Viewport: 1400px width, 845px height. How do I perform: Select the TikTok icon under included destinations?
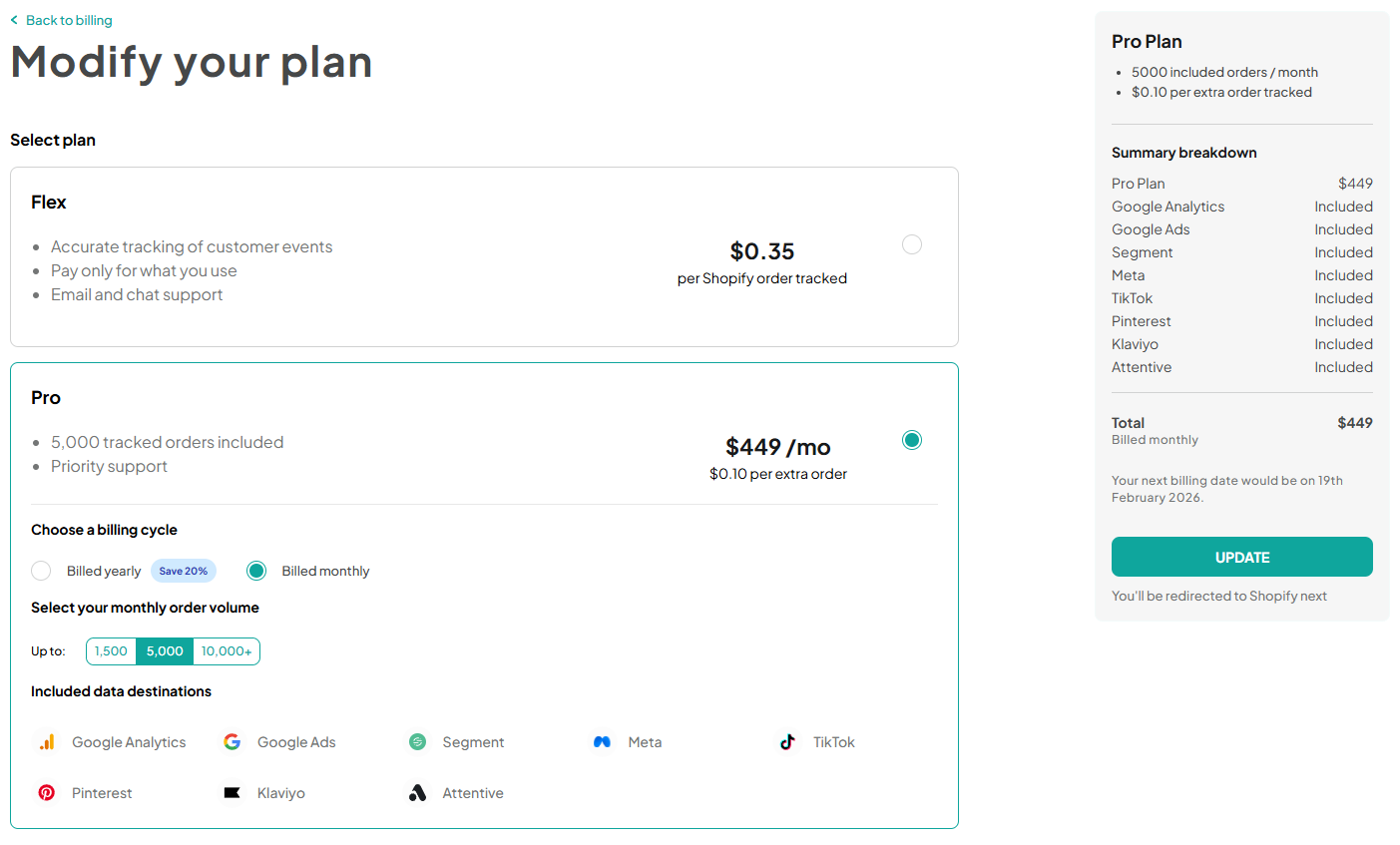[x=787, y=742]
